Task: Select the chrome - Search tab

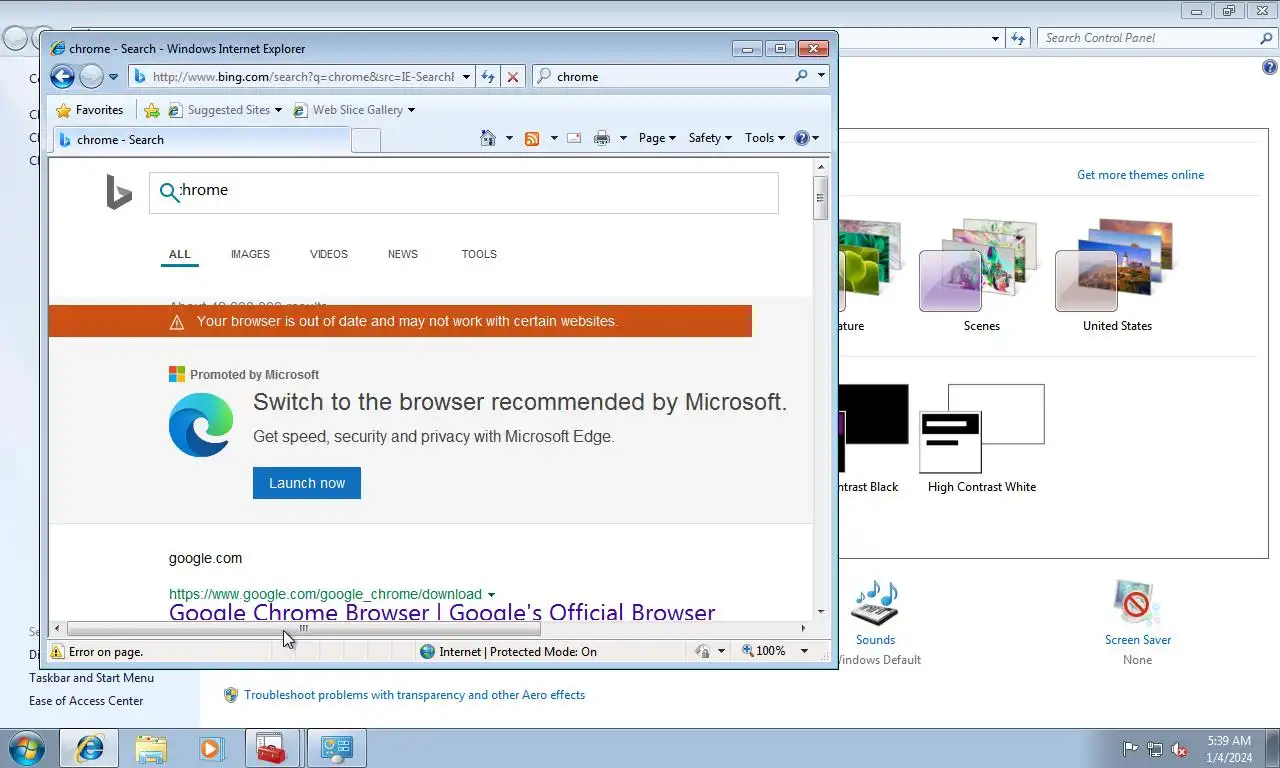Action: coord(200,140)
